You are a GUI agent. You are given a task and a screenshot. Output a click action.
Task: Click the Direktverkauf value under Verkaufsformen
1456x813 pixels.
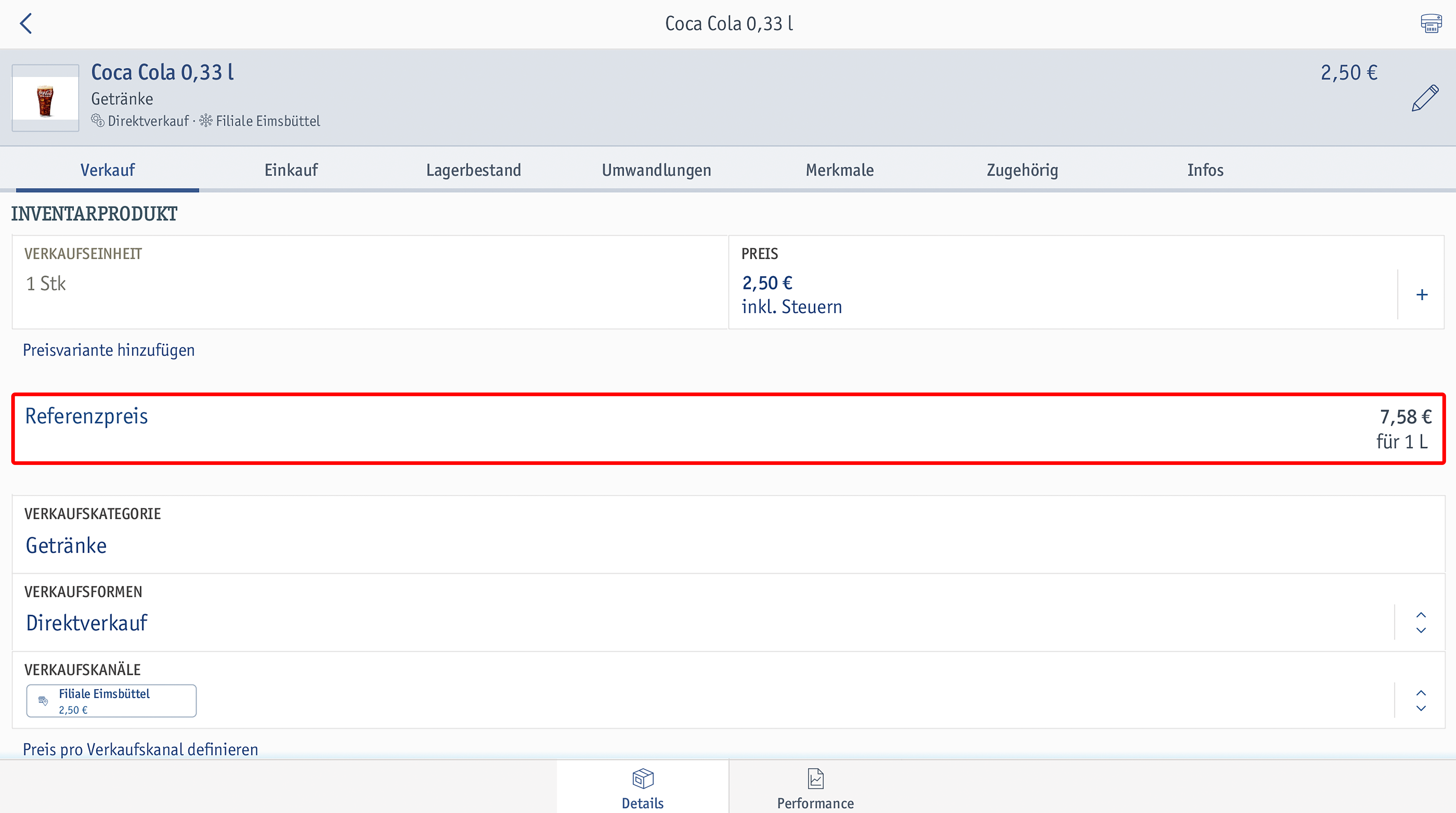86,623
